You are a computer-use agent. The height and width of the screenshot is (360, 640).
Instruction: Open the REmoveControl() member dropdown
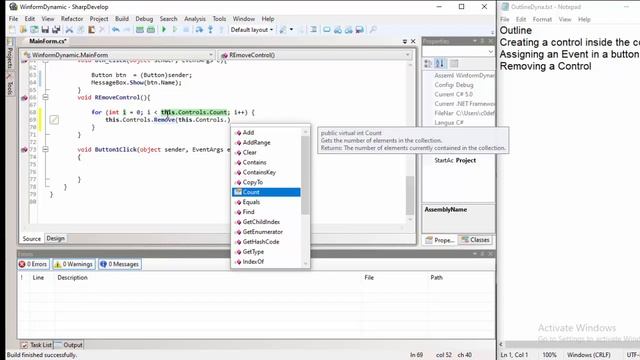tap(315, 55)
